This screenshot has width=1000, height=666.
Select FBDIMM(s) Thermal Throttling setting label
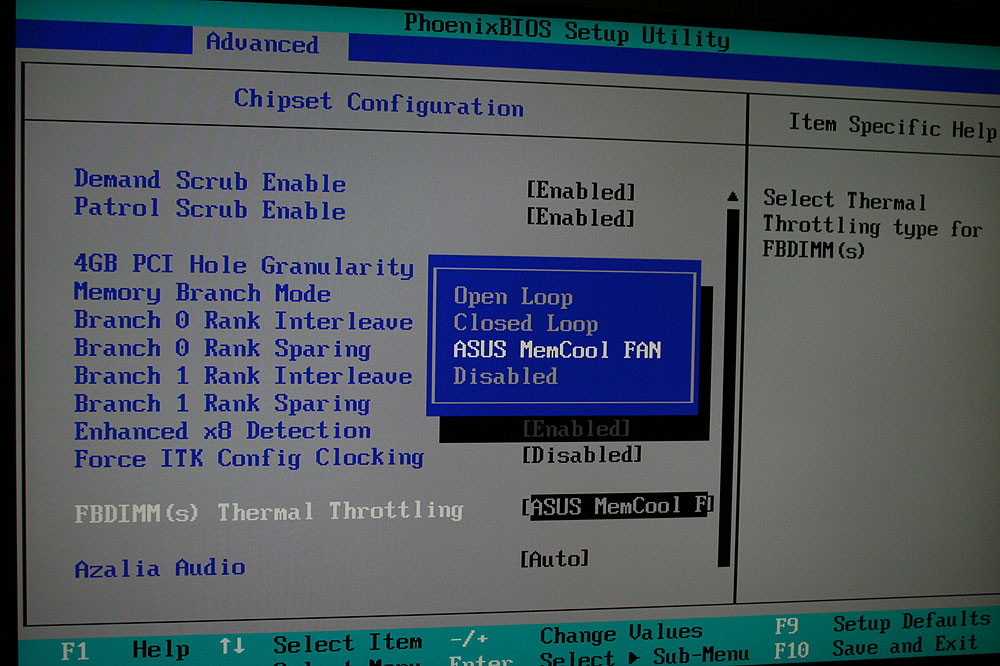[x=269, y=512]
